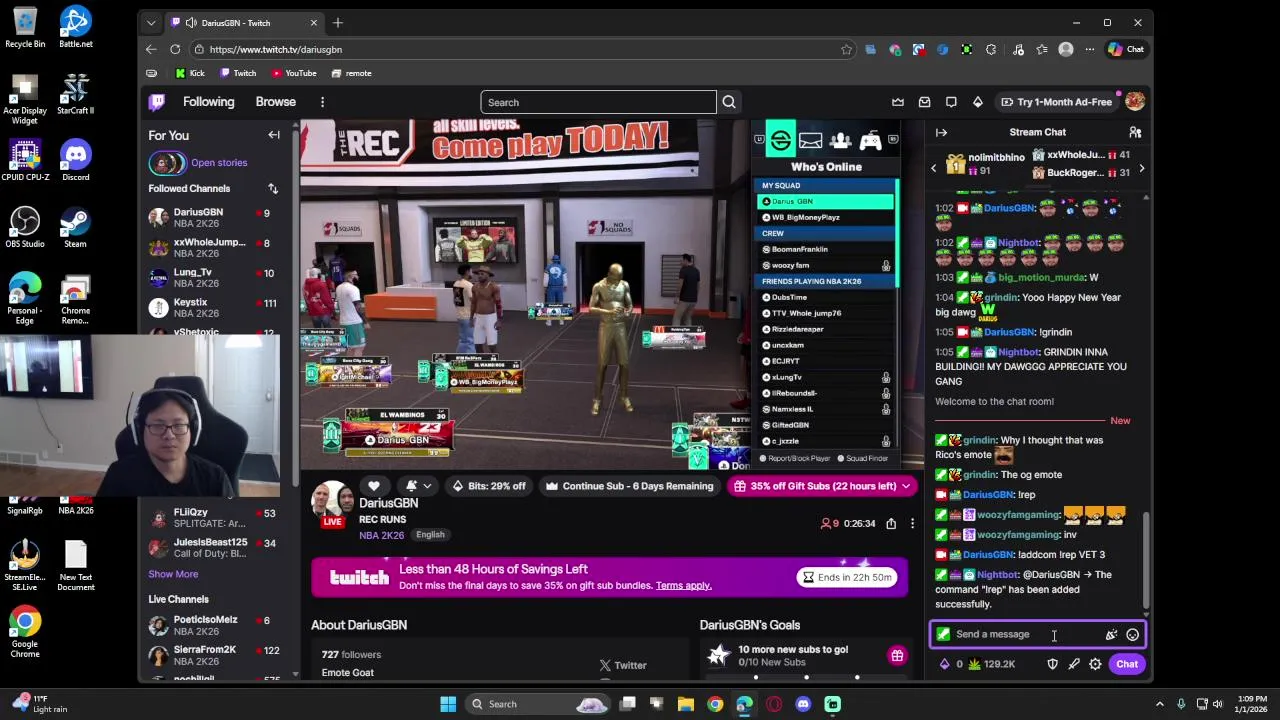Switch to the Following tab
Screen dimensions: 1280x720
(x=208, y=102)
